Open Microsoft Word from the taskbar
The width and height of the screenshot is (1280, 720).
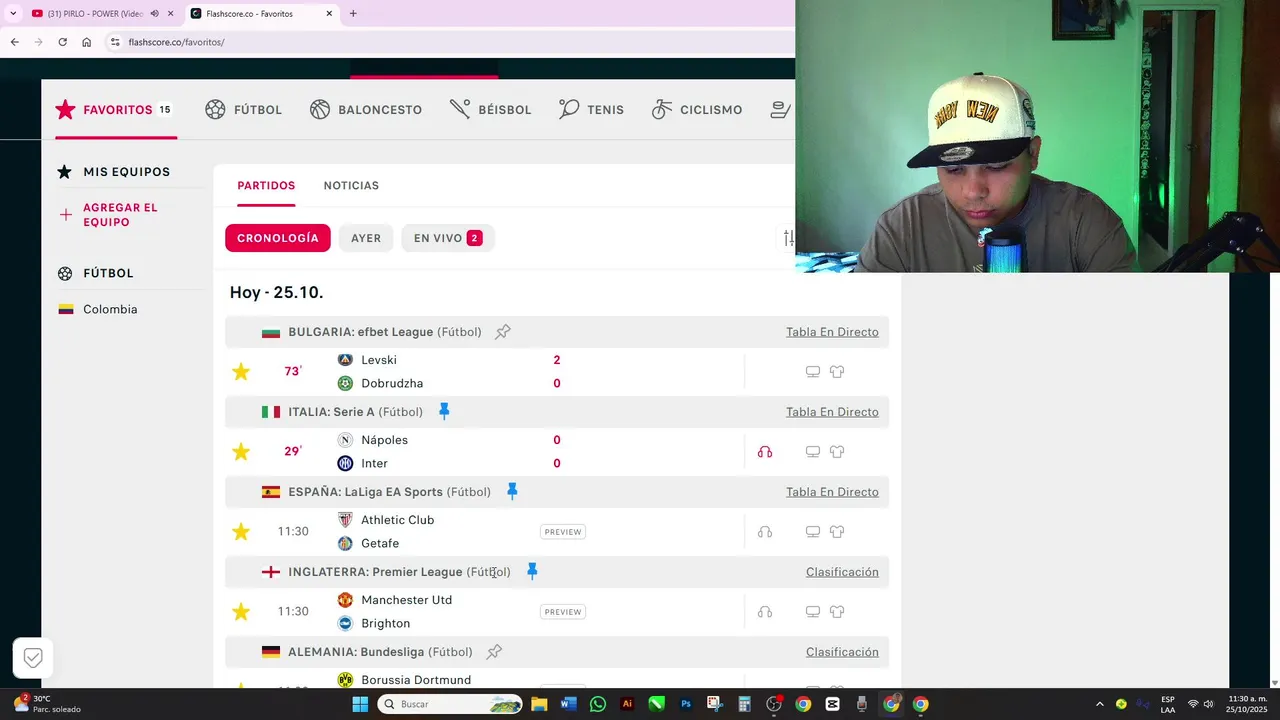pyautogui.click(x=569, y=704)
